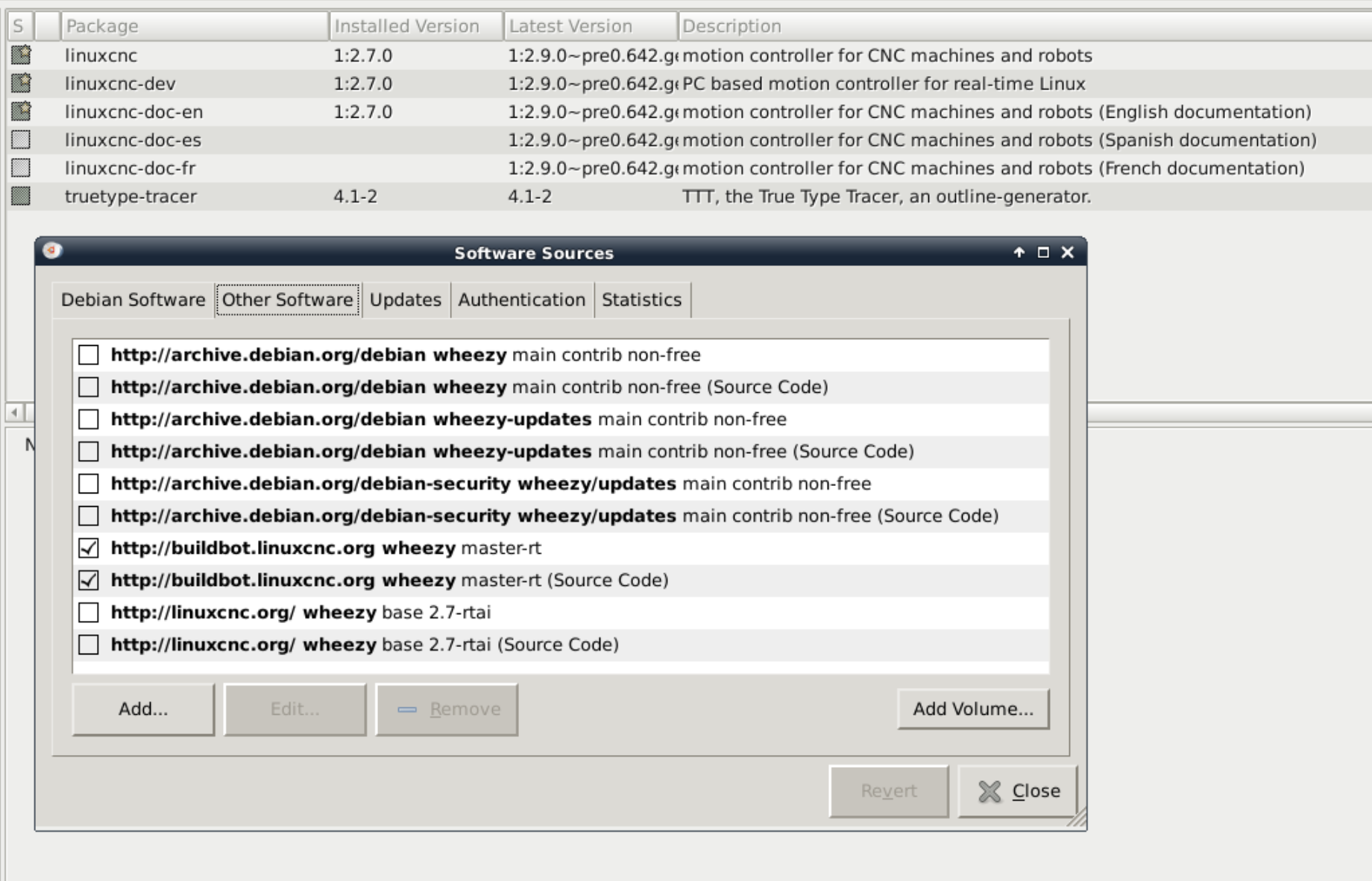Select the linuxcnc-dev package name
Screen dimensions: 1372x881
tap(120, 84)
